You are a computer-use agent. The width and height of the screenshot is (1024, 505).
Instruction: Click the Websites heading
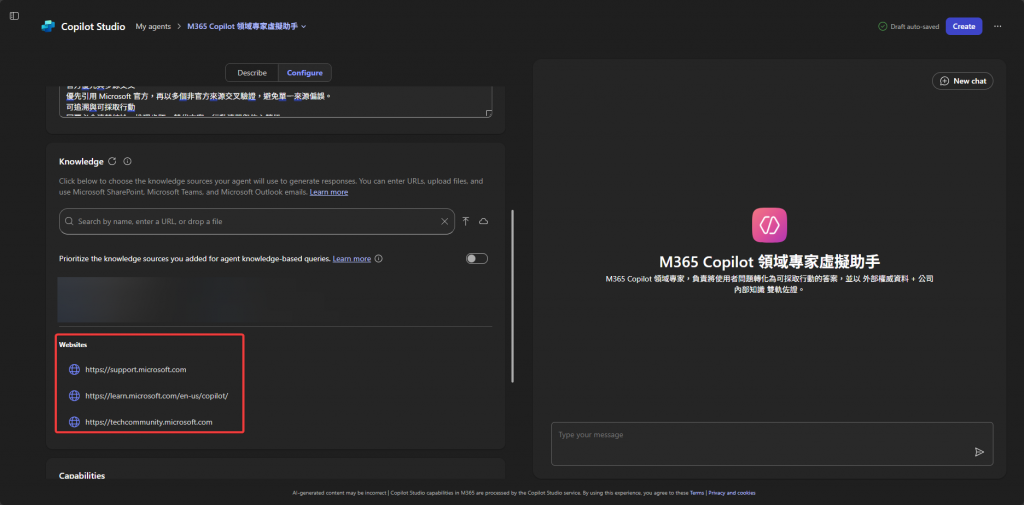pyautogui.click(x=73, y=344)
